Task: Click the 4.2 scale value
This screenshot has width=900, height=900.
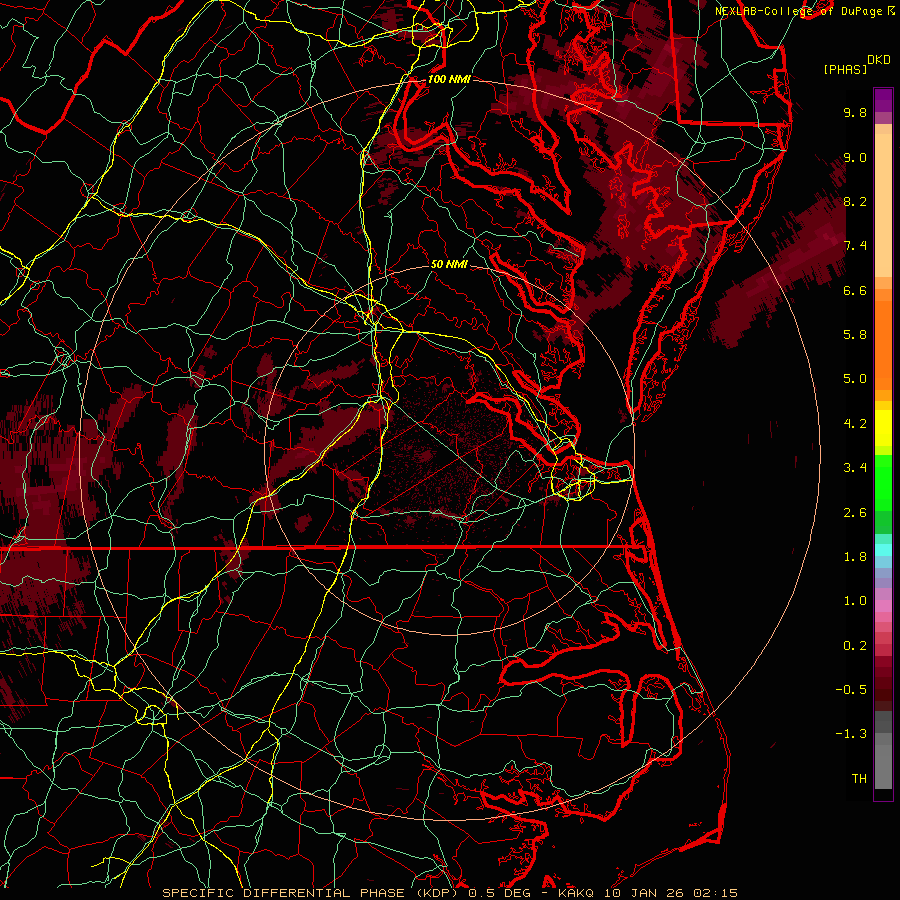Action: coord(855,424)
